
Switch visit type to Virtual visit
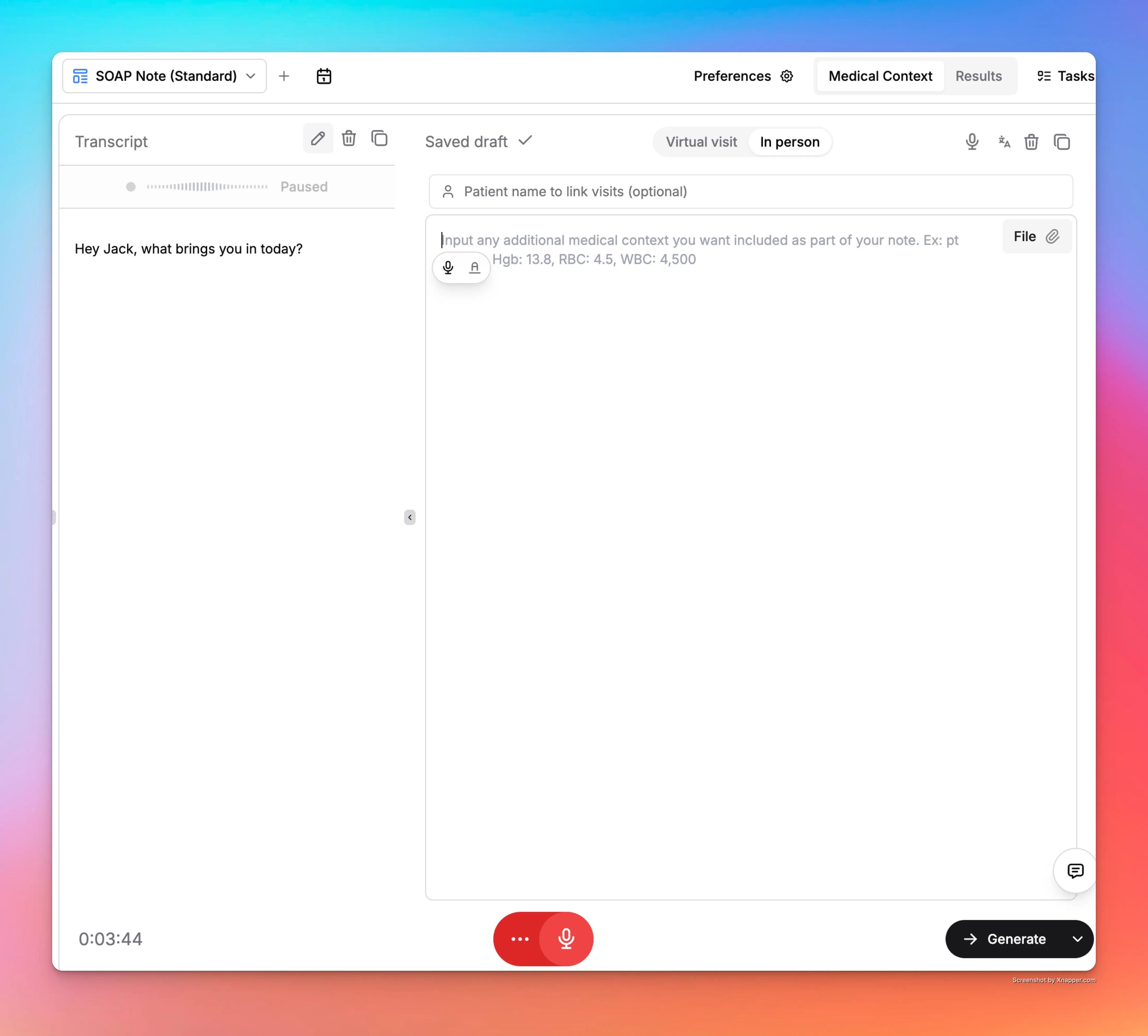pos(701,142)
